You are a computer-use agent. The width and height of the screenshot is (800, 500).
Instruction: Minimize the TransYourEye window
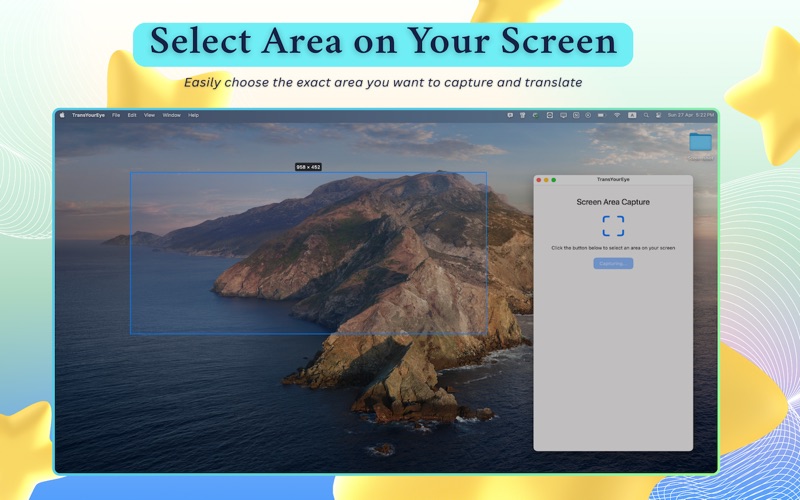click(546, 180)
